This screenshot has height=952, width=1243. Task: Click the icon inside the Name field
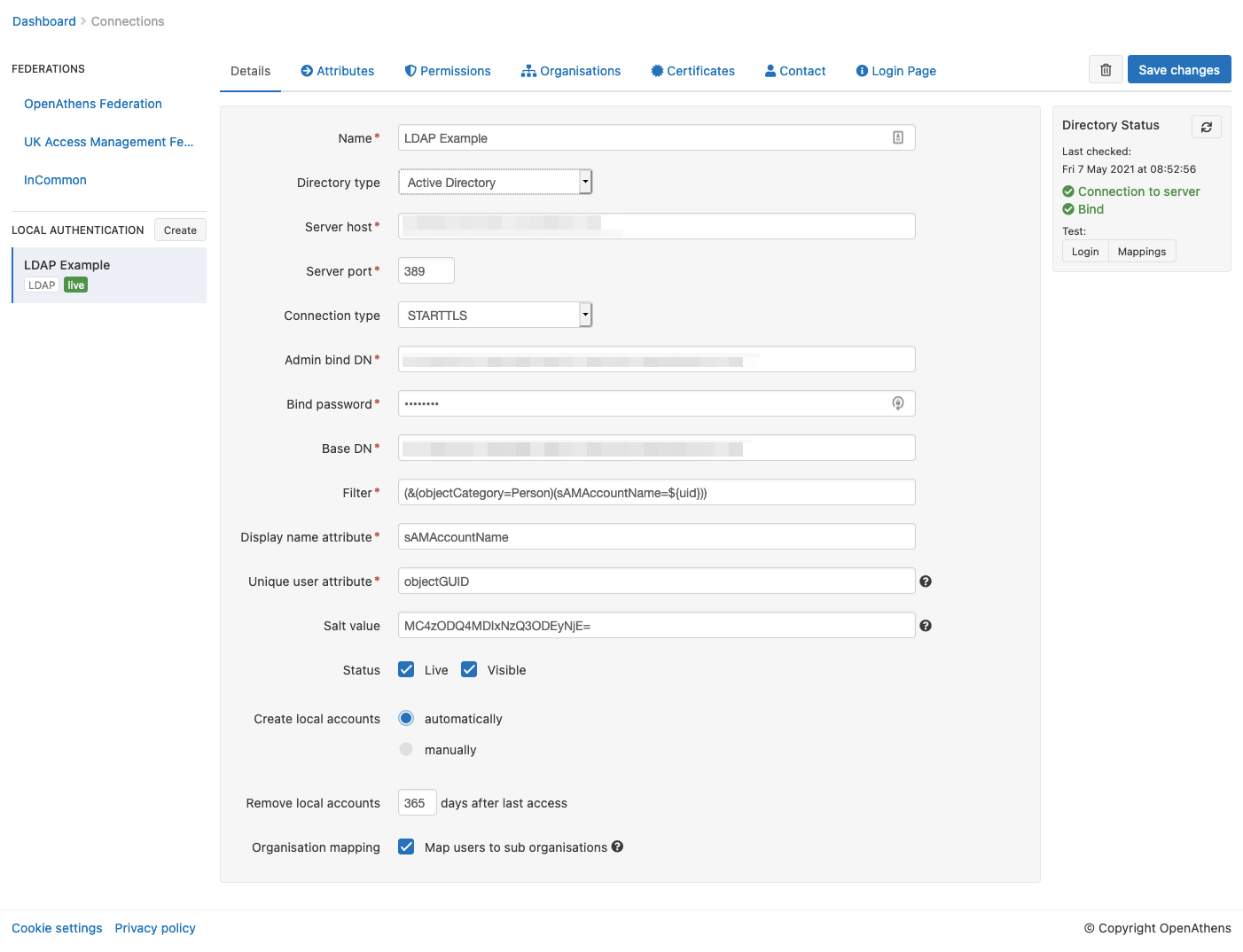pyautogui.click(x=898, y=137)
